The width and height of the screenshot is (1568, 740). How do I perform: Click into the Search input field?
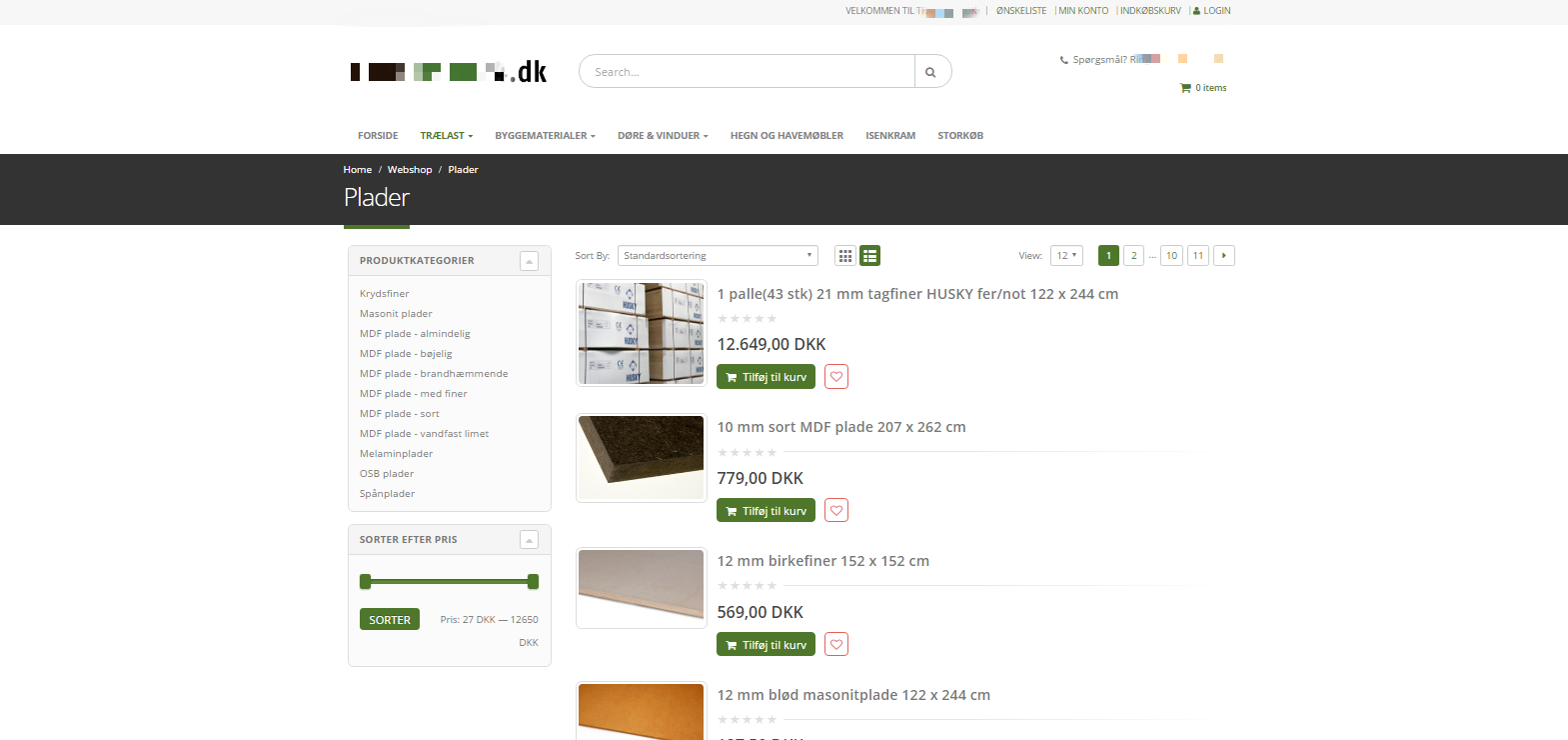pos(747,72)
